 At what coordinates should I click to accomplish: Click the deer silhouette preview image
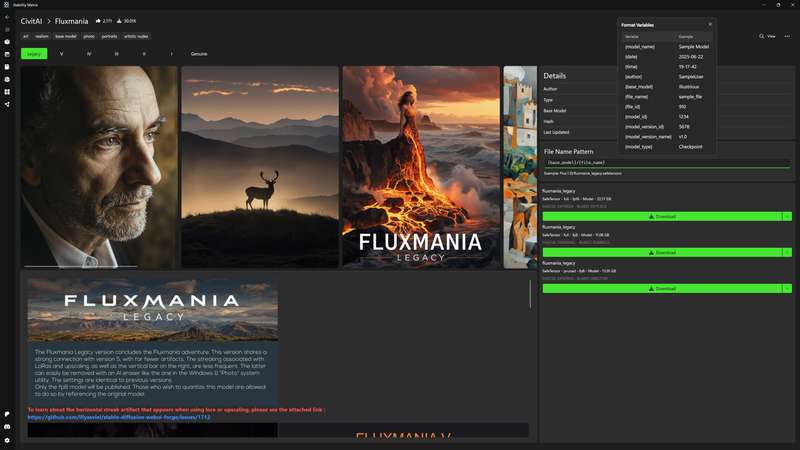pos(259,167)
